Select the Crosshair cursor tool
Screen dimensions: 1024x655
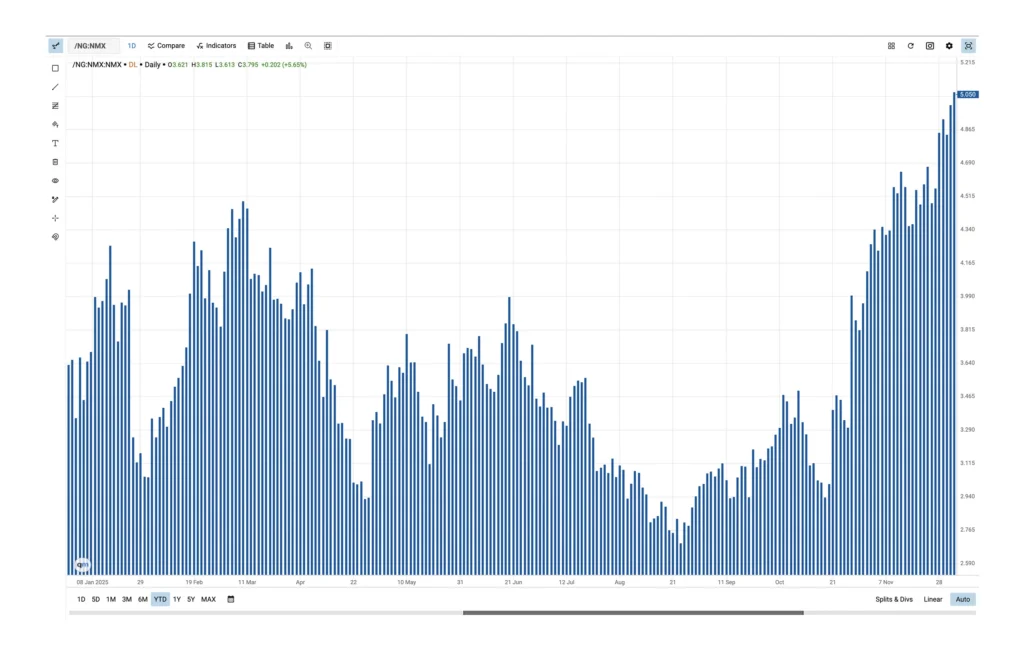[x=55, y=218]
